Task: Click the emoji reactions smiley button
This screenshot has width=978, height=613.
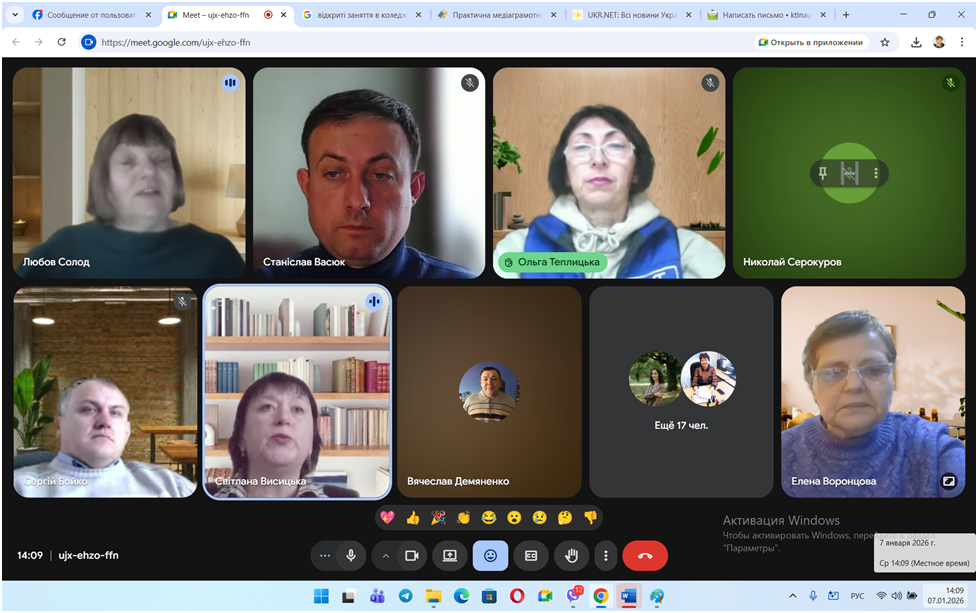Action: click(490, 555)
